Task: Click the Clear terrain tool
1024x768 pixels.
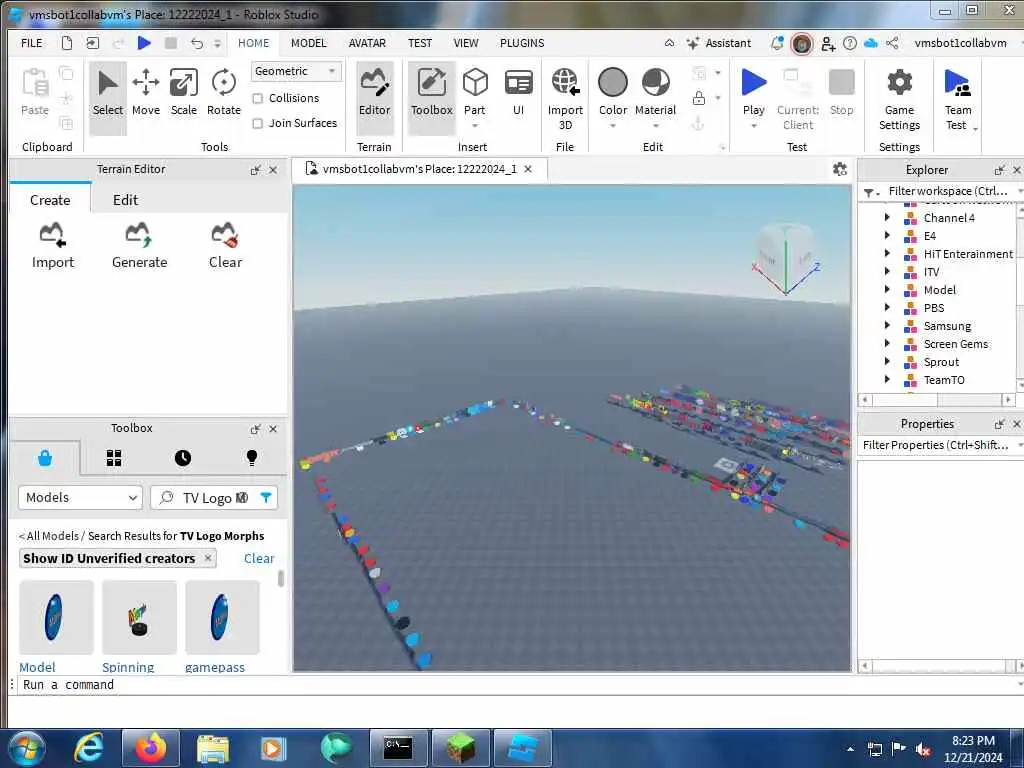Action: [225, 246]
